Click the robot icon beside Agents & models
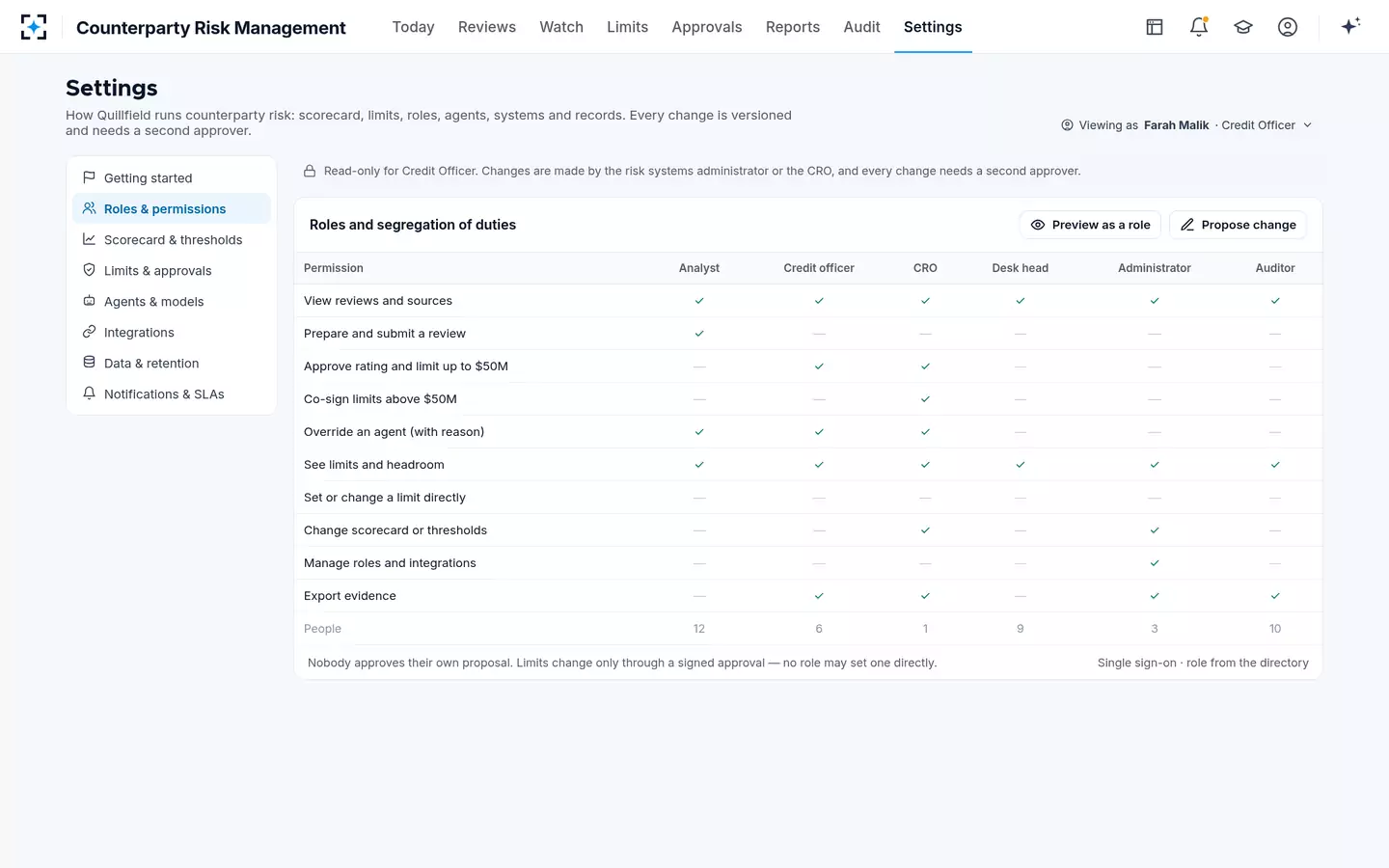 pyautogui.click(x=89, y=301)
